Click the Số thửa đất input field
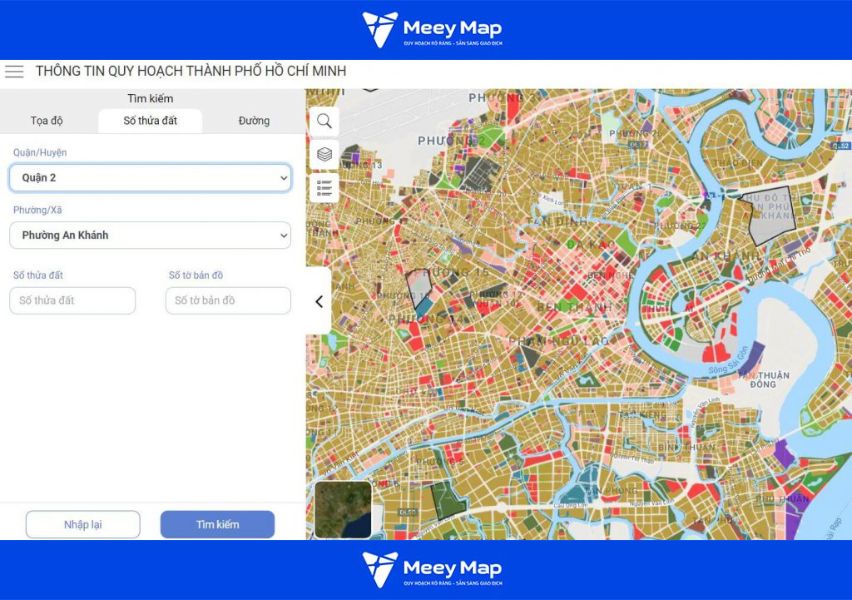The image size is (852, 600). 72,301
